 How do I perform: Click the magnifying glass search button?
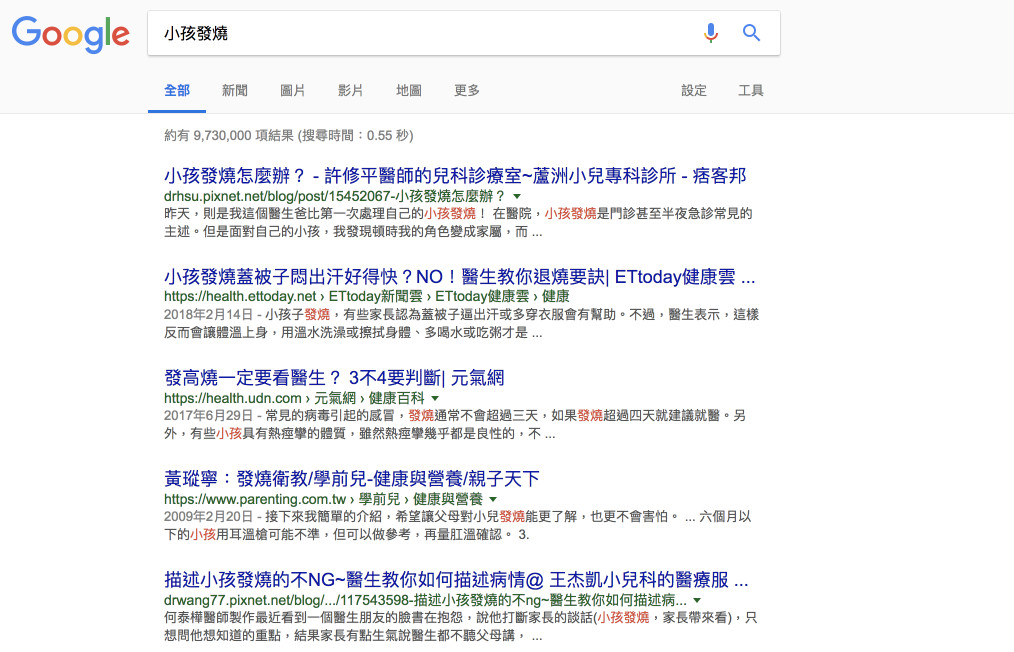click(x=751, y=32)
